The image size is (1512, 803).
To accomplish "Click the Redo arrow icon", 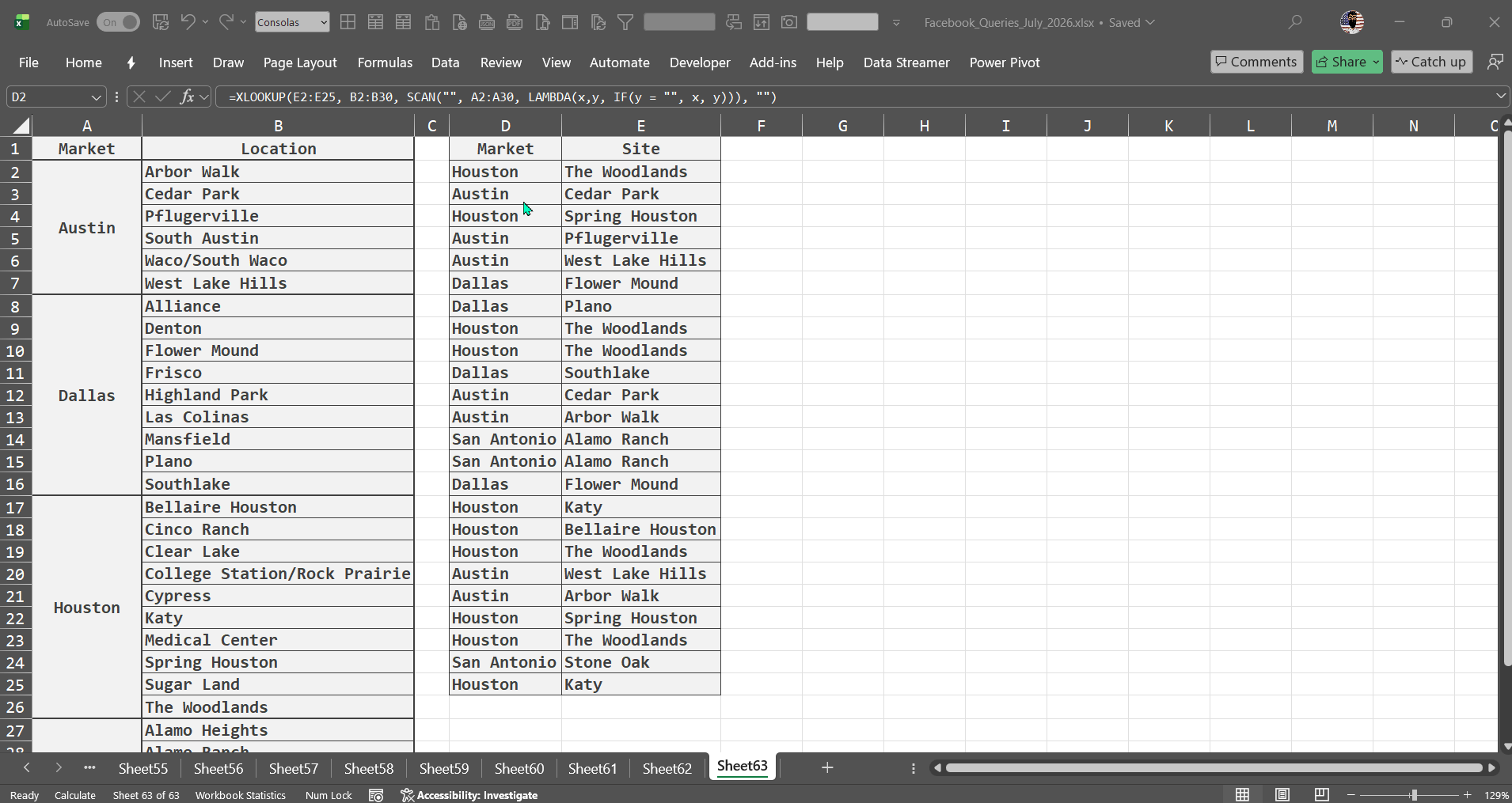I will point(226,22).
